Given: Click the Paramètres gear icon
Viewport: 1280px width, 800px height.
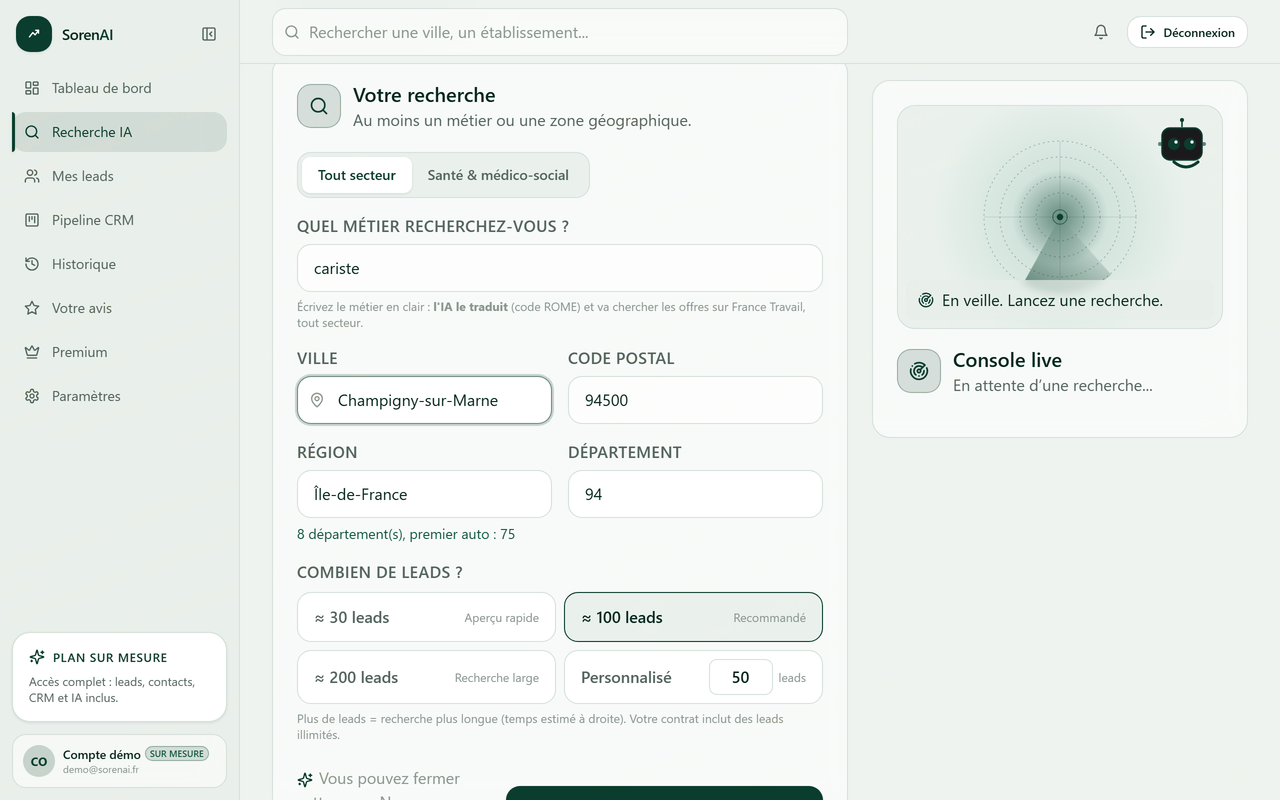Looking at the screenshot, I should [x=32, y=396].
